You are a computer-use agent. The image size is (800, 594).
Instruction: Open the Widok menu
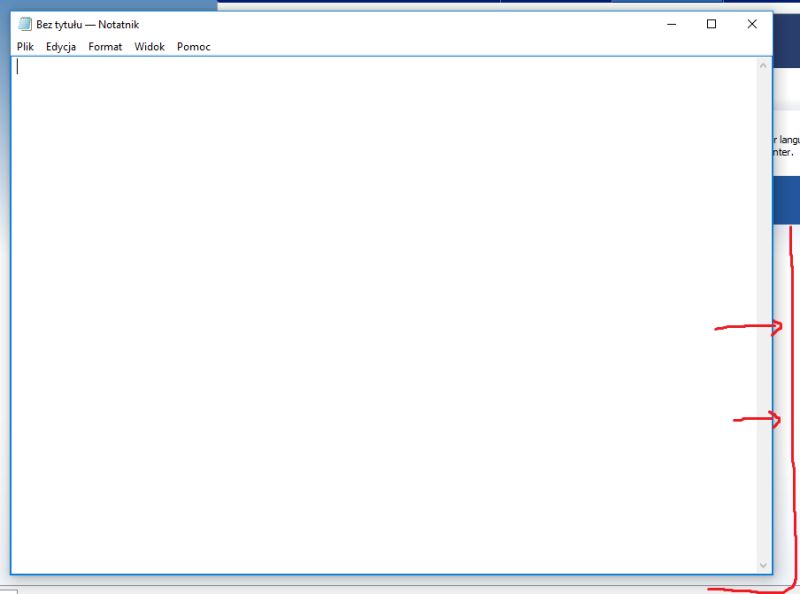click(149, 46)
